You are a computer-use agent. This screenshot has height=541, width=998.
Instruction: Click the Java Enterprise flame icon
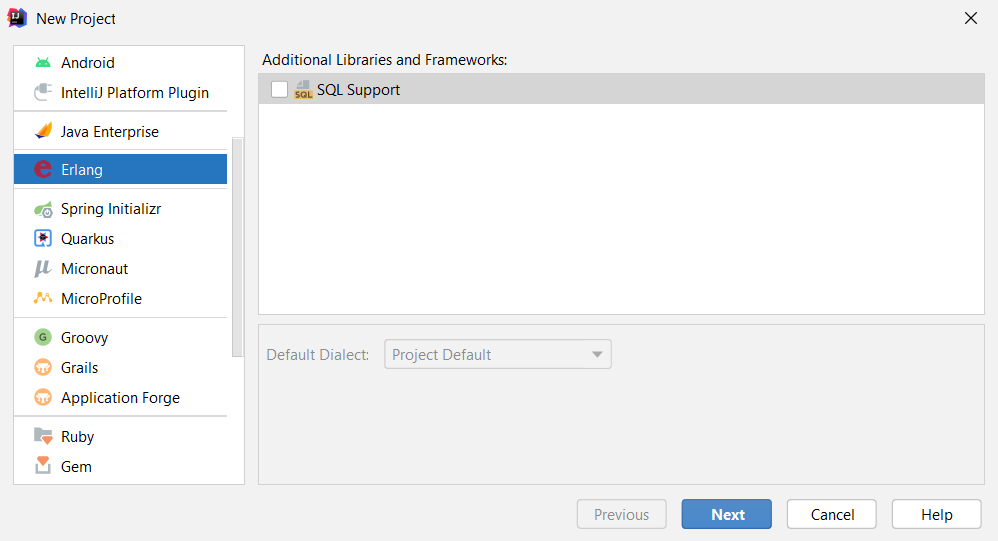coord(43,131)
